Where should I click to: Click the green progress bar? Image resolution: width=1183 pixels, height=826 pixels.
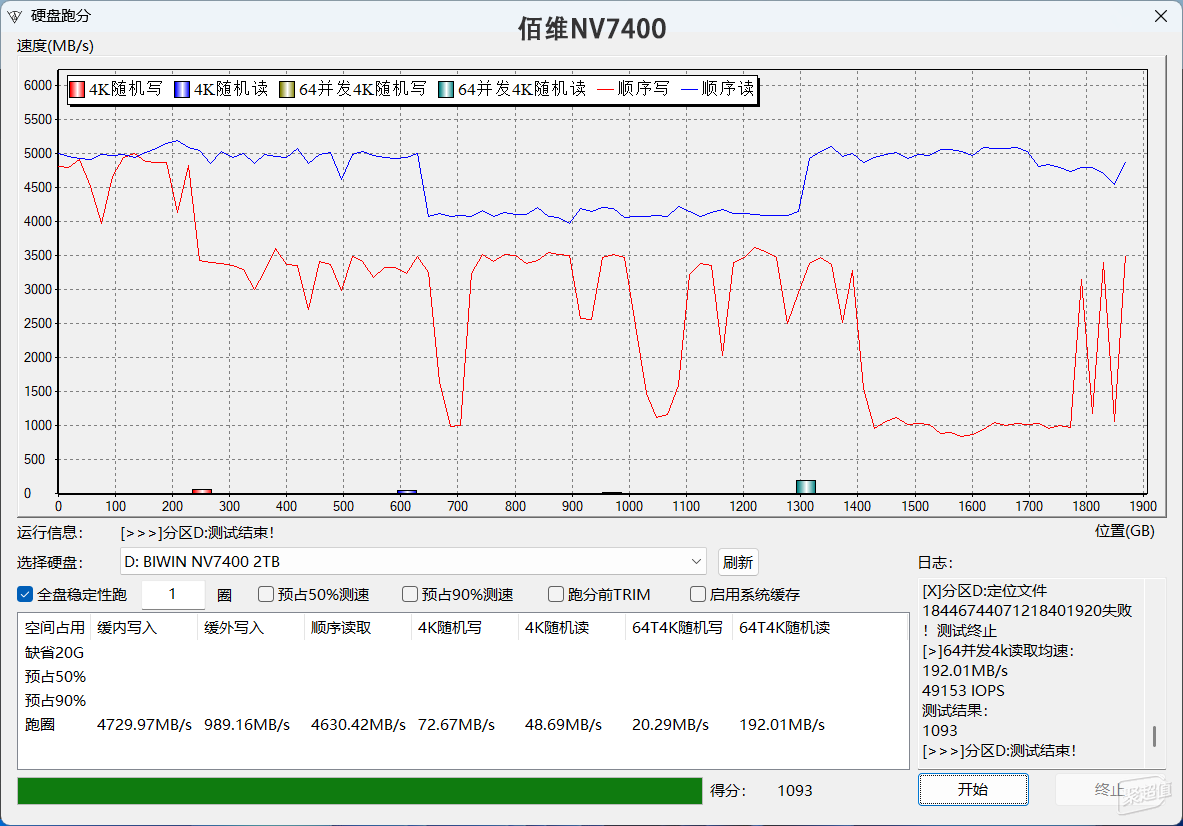coord(360,791)
